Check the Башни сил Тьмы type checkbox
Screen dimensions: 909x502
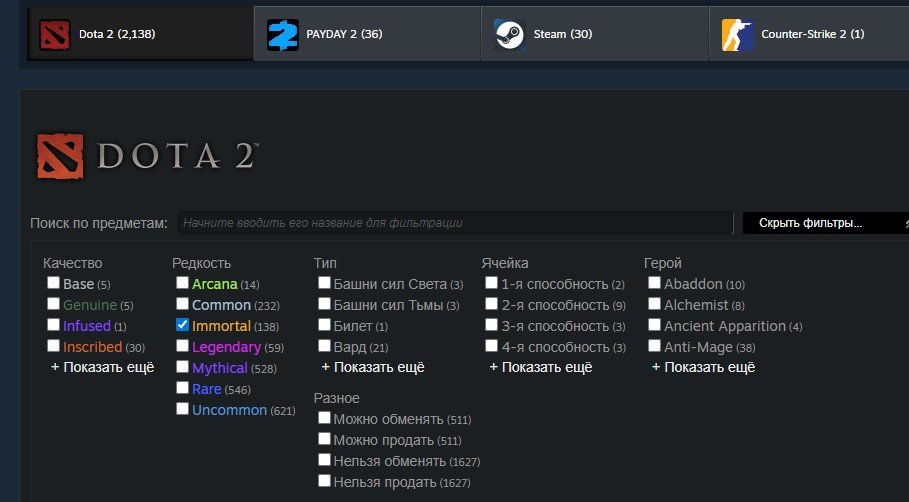[324, 304]
